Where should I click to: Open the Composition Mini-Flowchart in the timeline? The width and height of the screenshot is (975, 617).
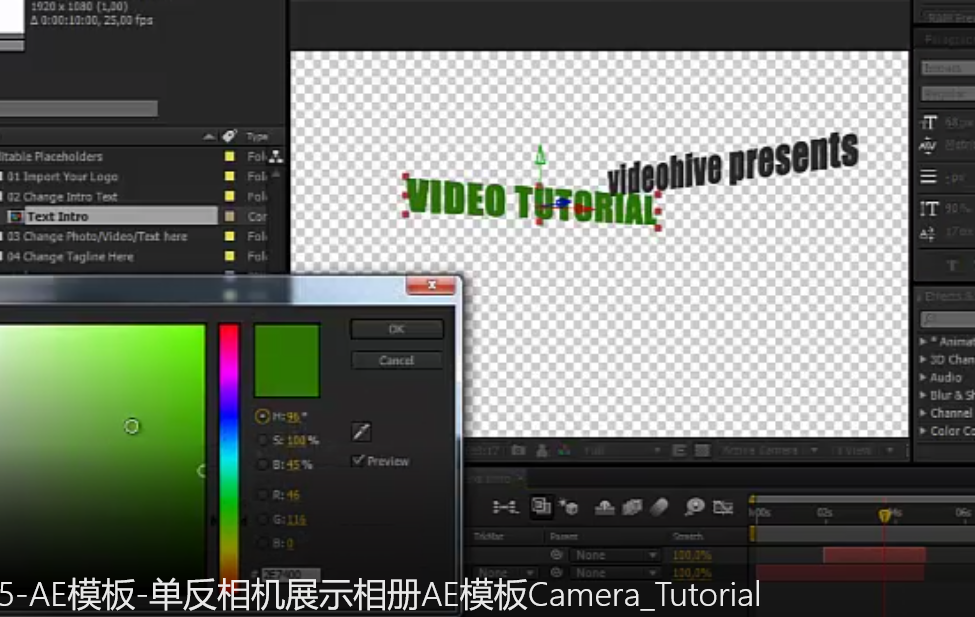505,508
